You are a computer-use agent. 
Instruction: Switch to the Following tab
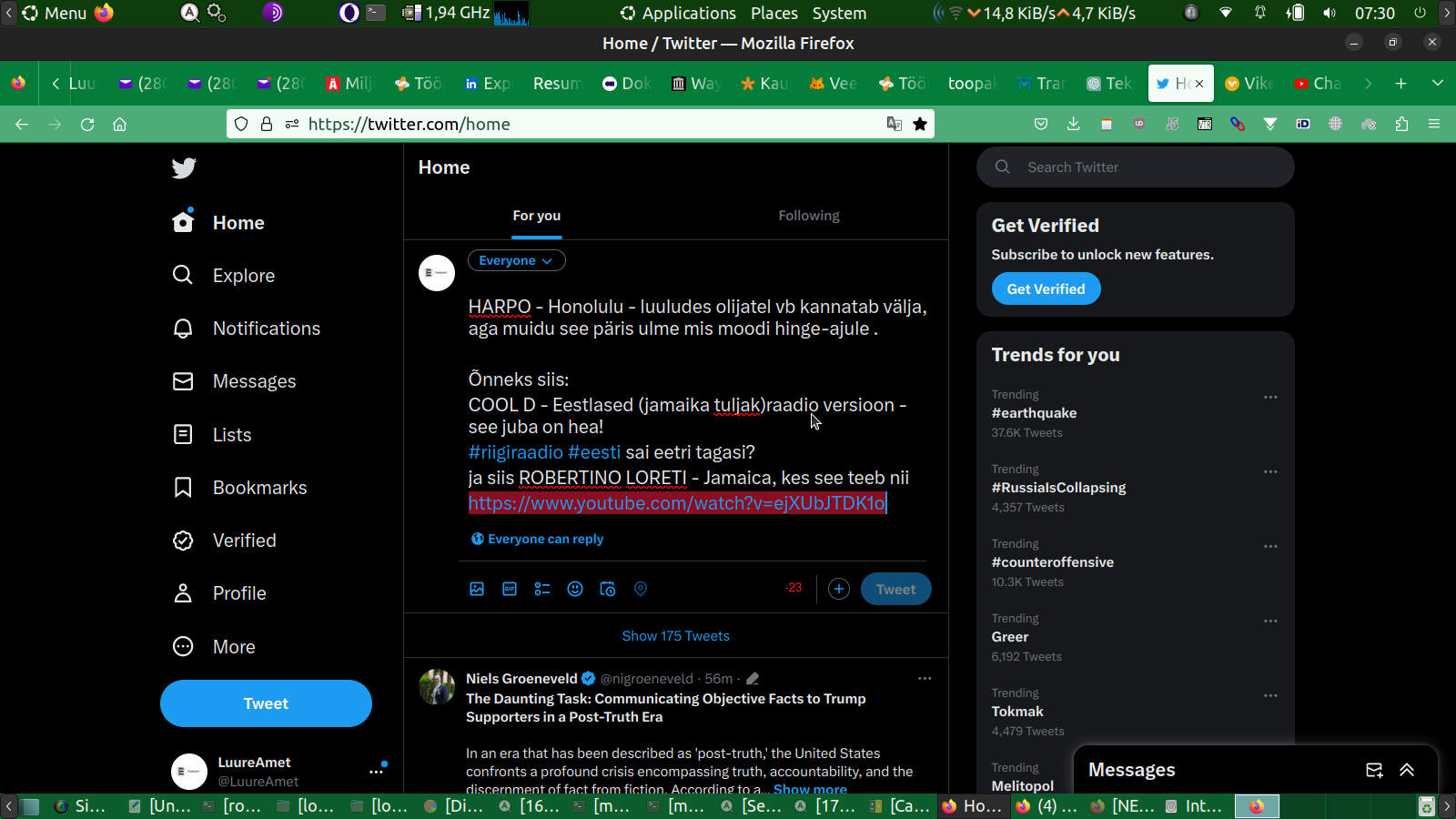809,216
